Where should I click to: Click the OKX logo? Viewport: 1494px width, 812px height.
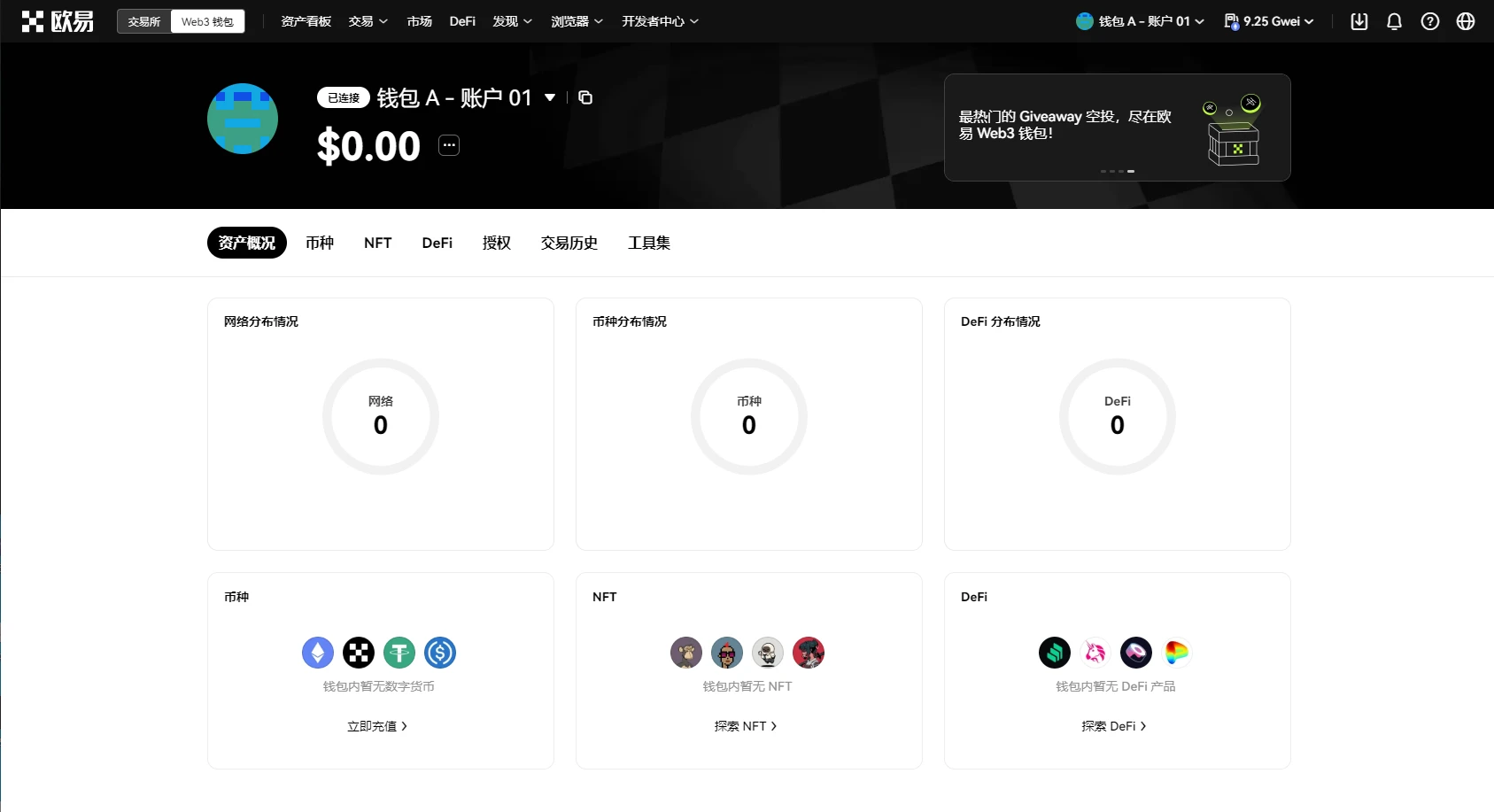pyautogui.click(x=57, y=20)
